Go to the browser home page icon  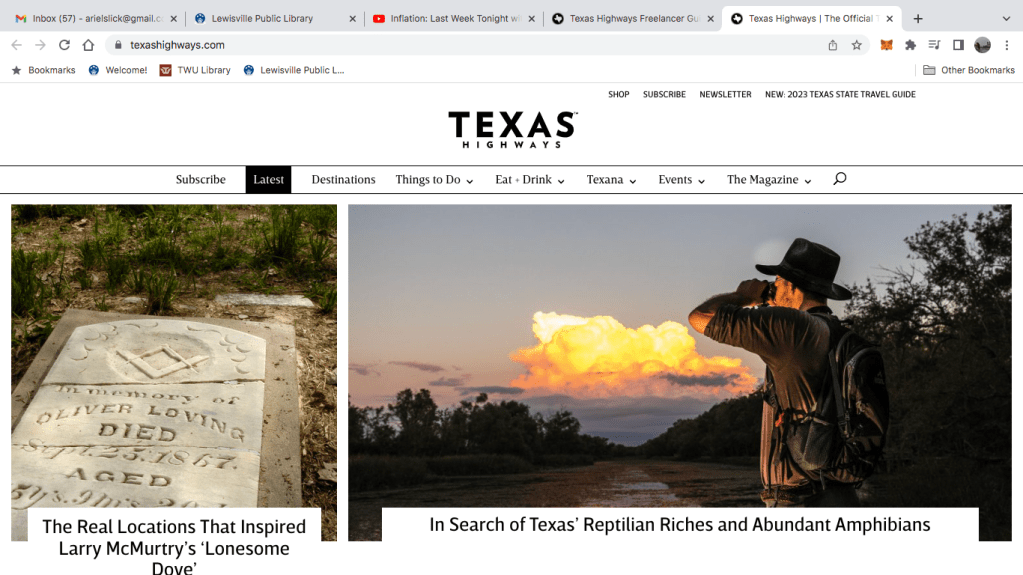click(x=88, y=45)
